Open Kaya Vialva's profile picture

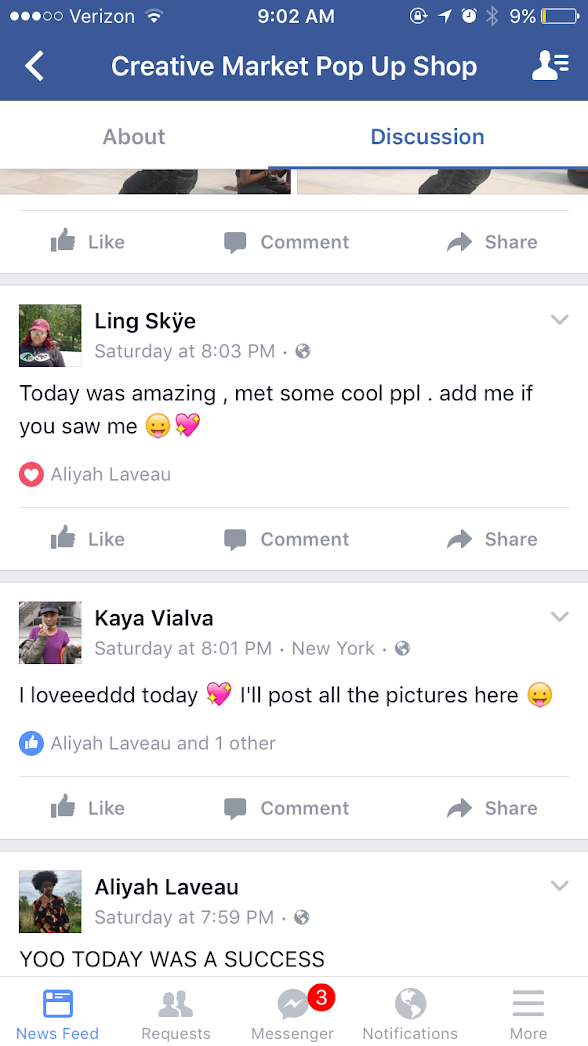click(x=50, y=632)
